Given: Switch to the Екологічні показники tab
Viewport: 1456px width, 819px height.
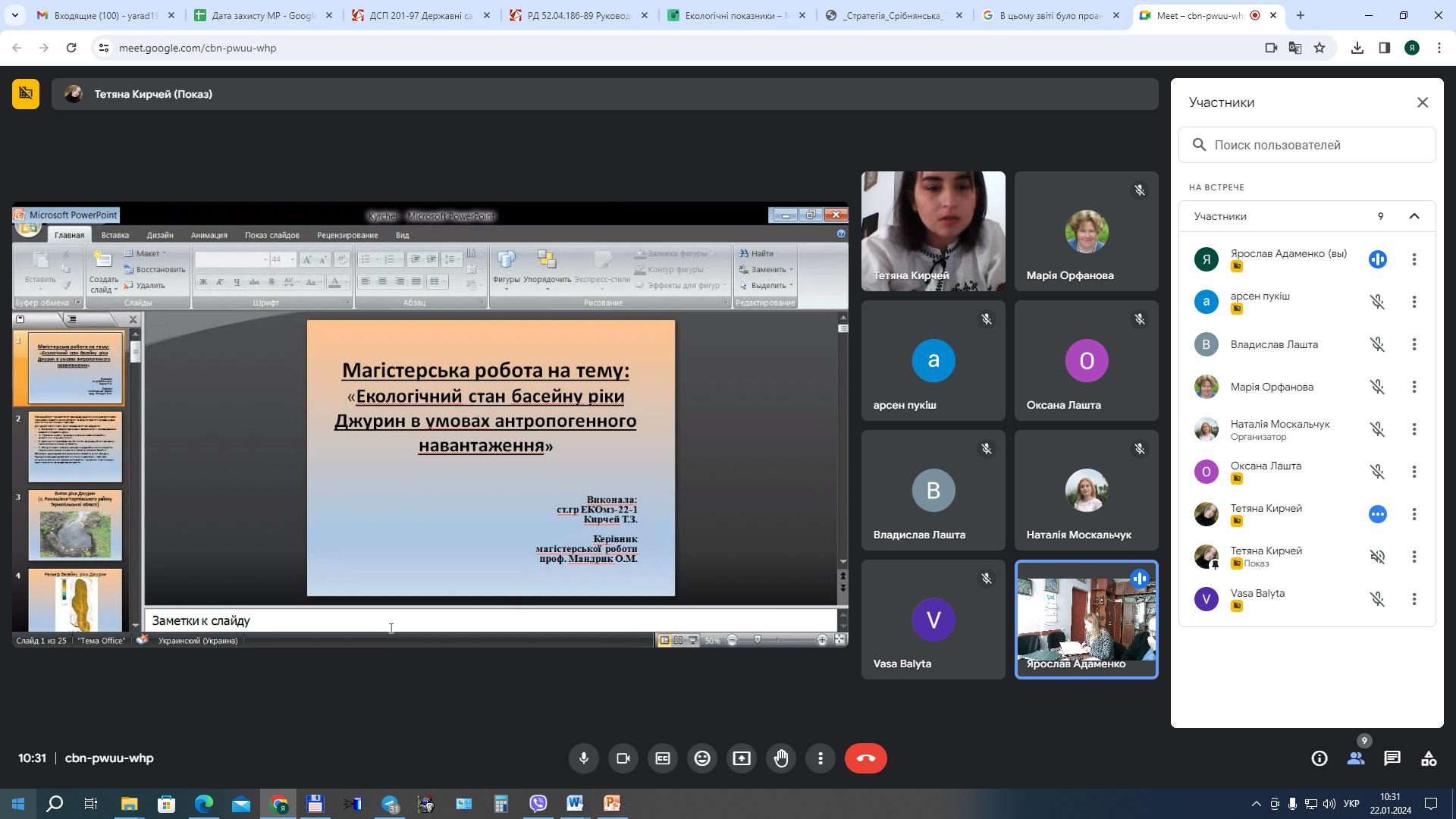Looking at the screenshot, I should (x=732, y=15).
